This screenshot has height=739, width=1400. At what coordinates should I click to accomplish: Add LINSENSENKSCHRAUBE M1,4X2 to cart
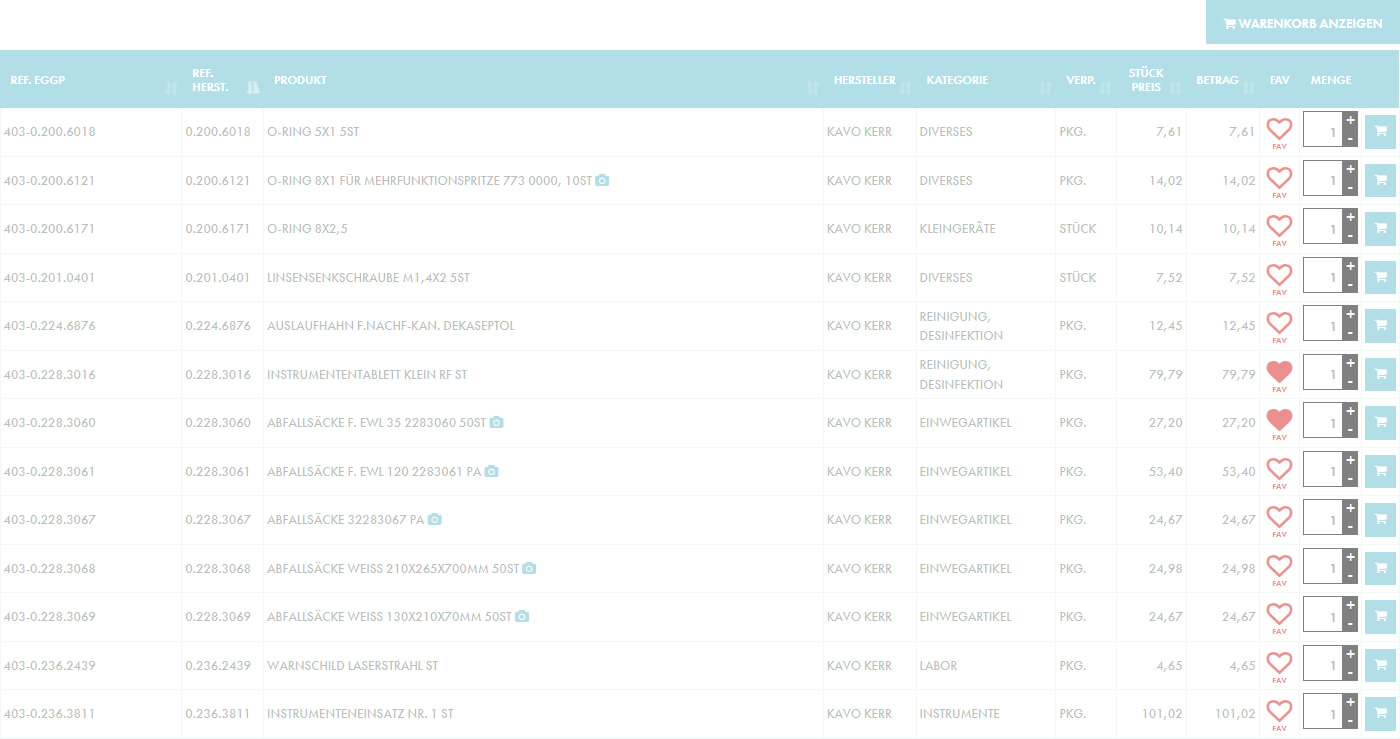click(1380, 277)
